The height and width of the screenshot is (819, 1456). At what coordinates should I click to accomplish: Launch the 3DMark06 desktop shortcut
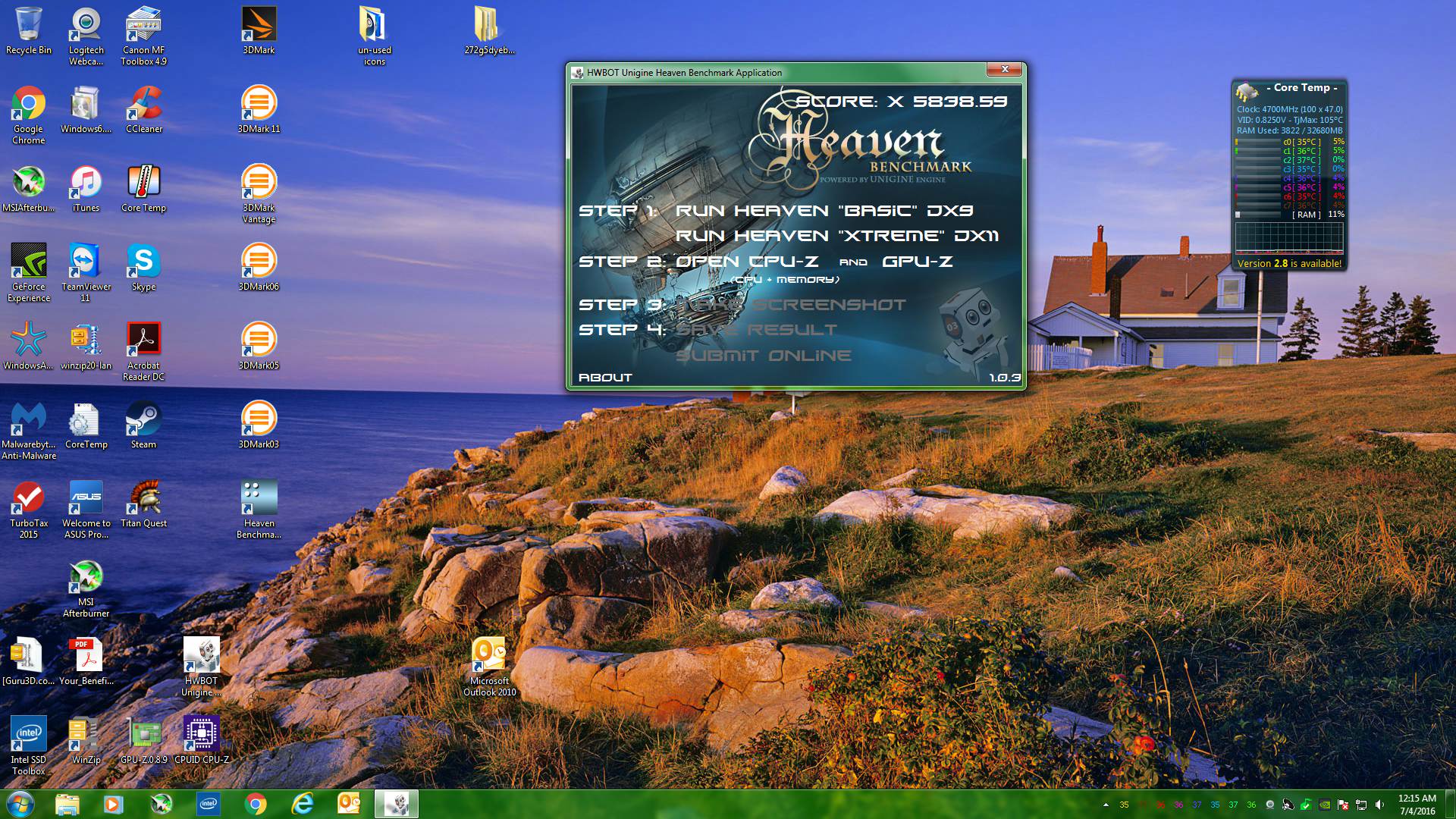click(x=259, y=268)
